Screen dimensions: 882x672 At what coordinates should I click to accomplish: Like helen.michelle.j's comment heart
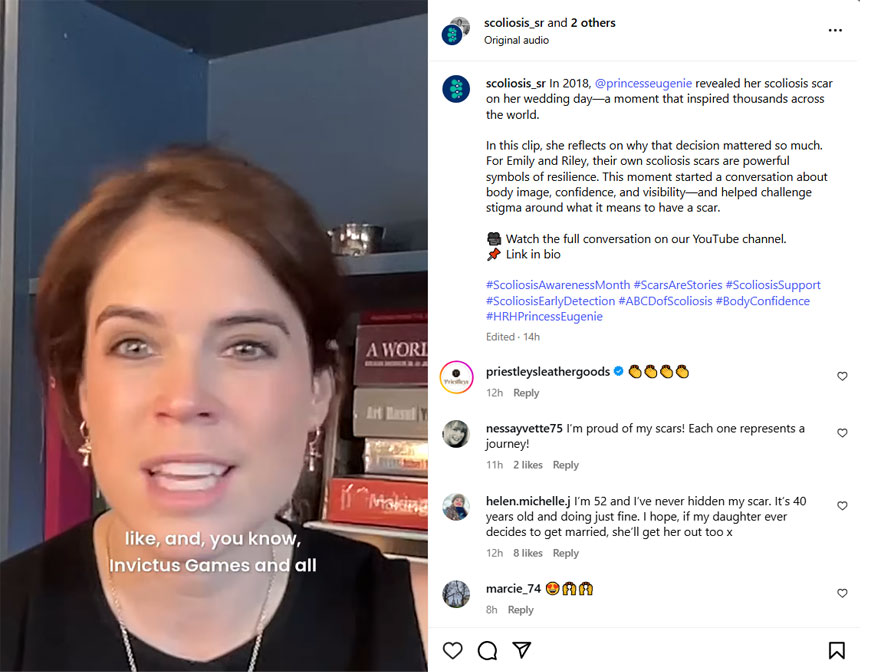point(842,506)
